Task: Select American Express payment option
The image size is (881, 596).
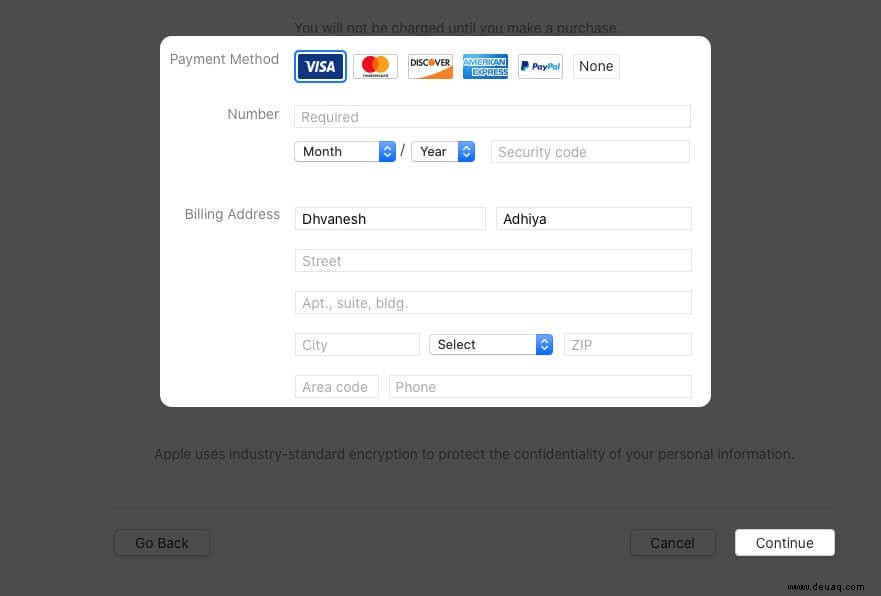Action: click(x=485, y=66)
